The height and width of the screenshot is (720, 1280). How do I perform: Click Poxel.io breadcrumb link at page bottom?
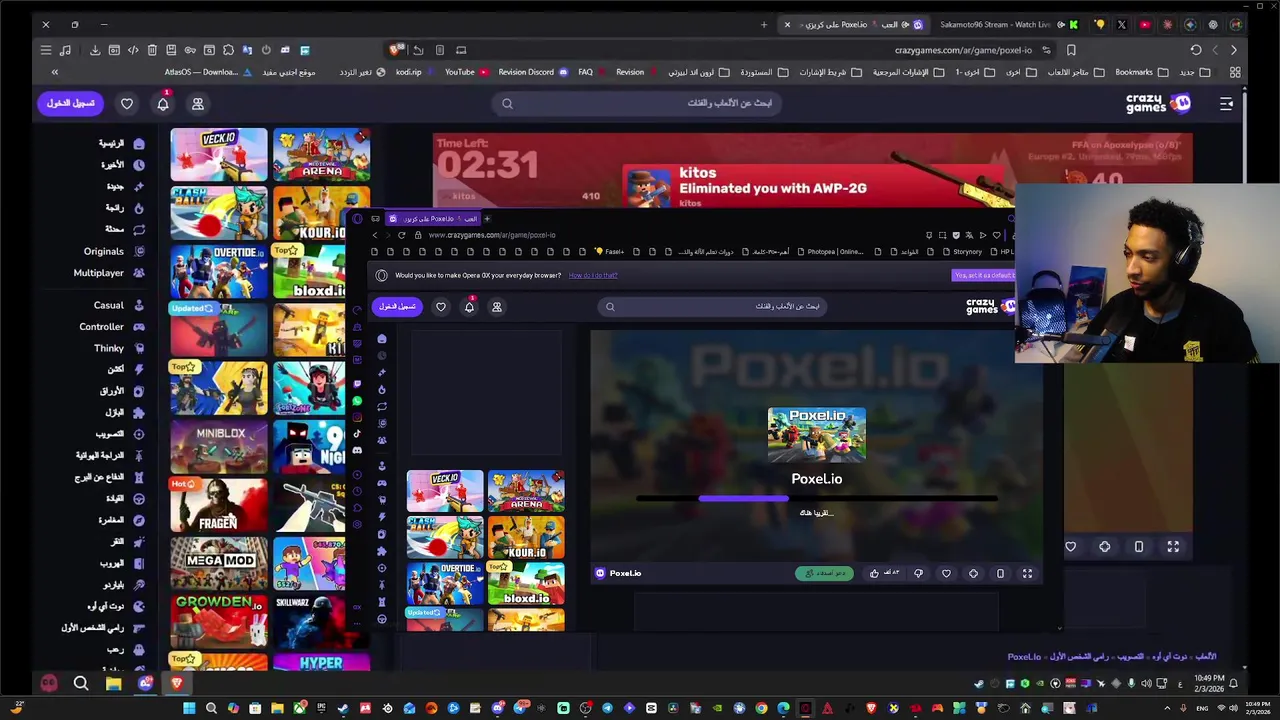click(1024, 657)
